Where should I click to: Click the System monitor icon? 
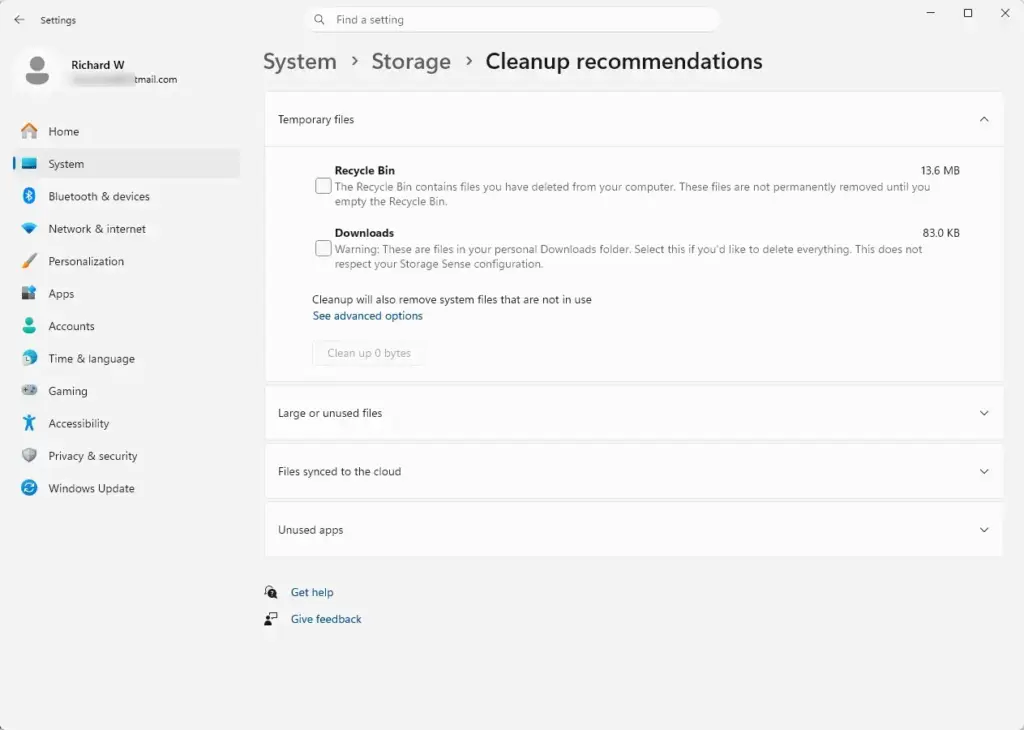pyautogui.click(x=29, y=164)
